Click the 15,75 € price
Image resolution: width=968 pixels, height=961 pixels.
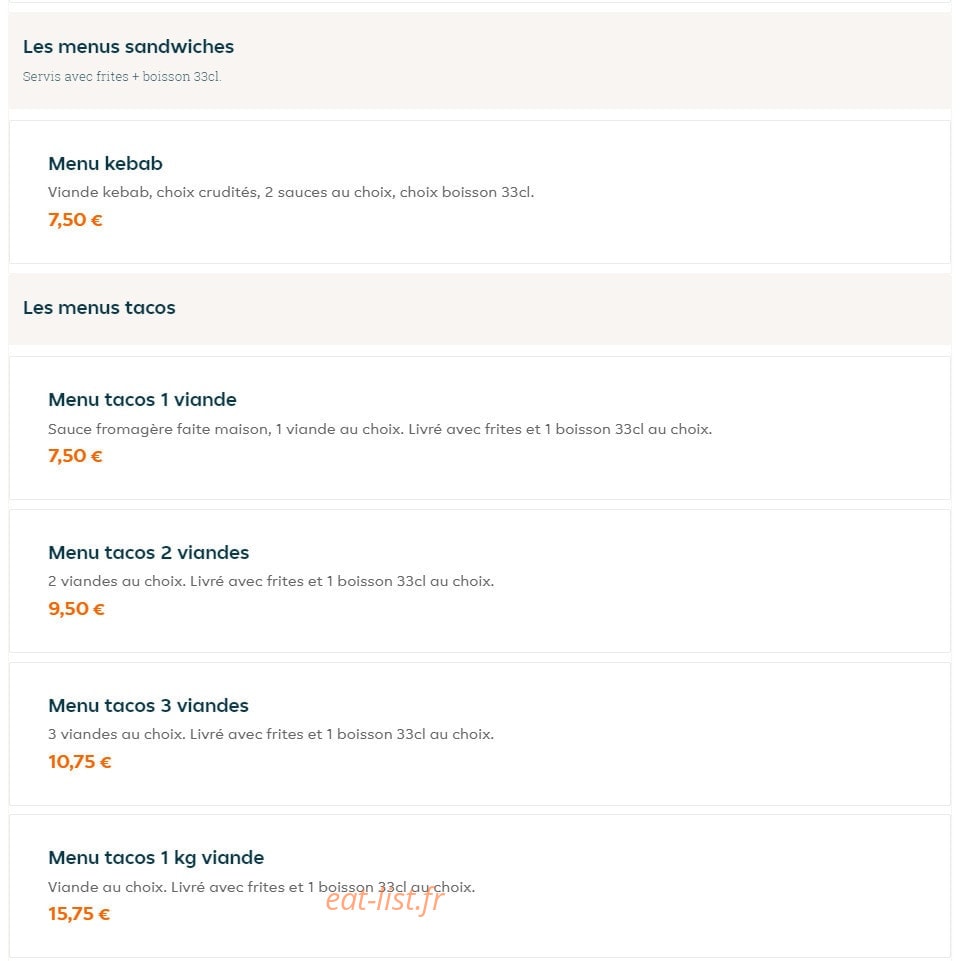pos(79,914)
